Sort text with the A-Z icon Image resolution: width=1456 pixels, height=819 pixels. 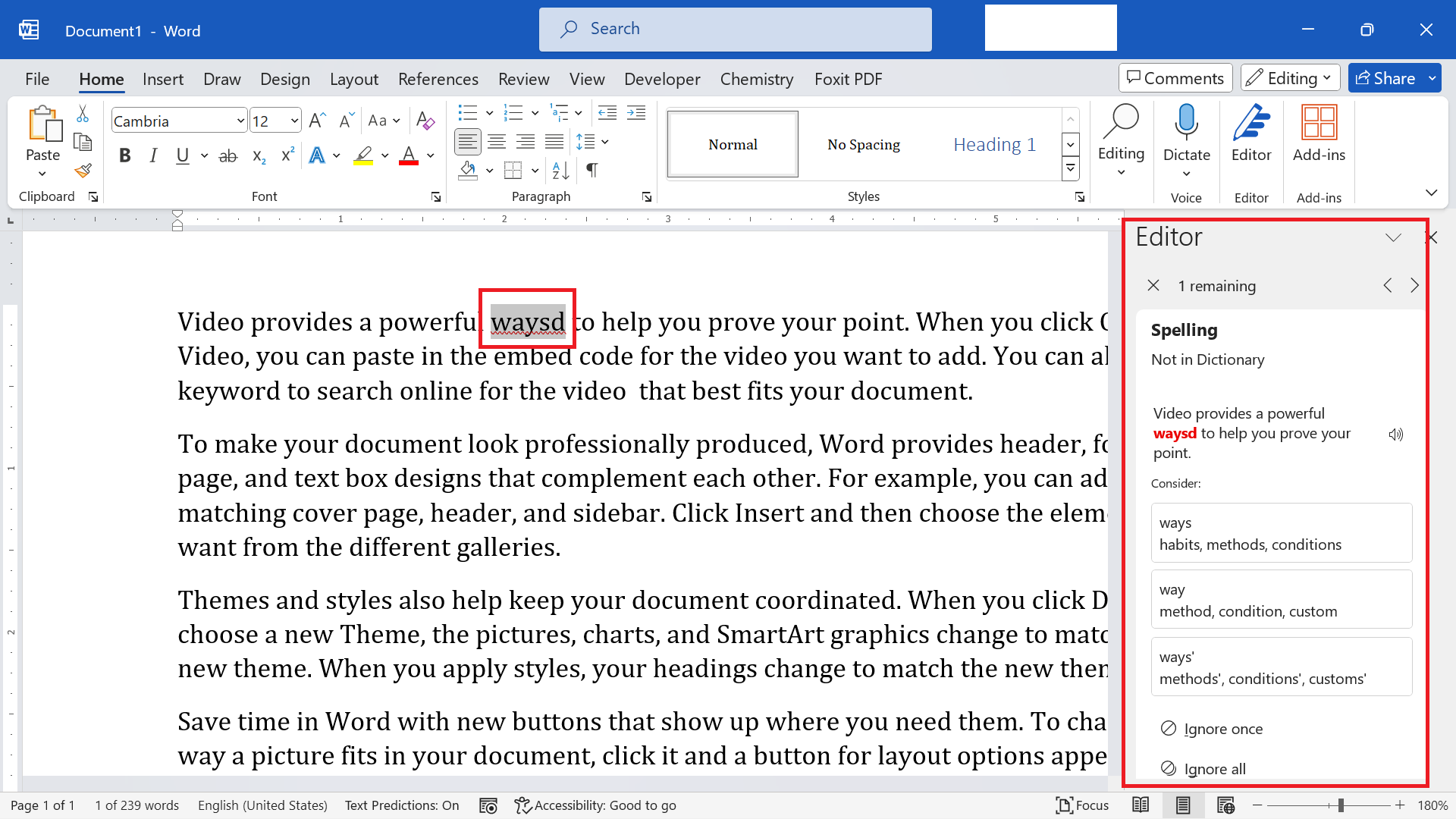[x=559, y=171]
